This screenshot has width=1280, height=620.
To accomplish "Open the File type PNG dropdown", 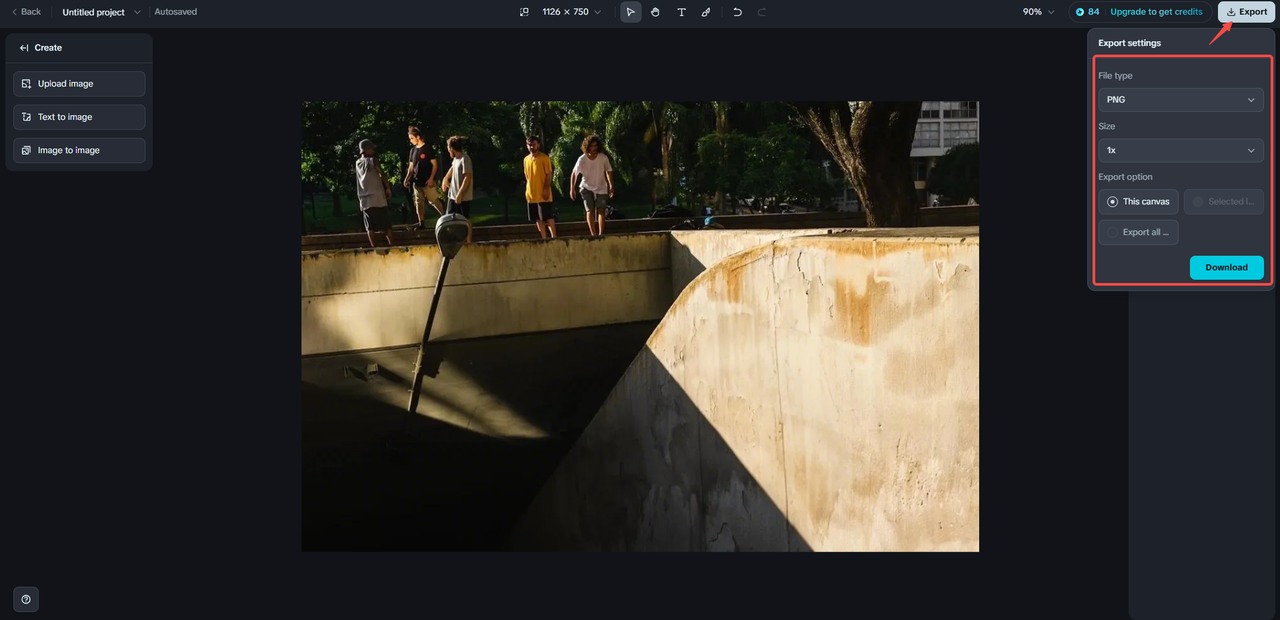I will [1180, 100].
